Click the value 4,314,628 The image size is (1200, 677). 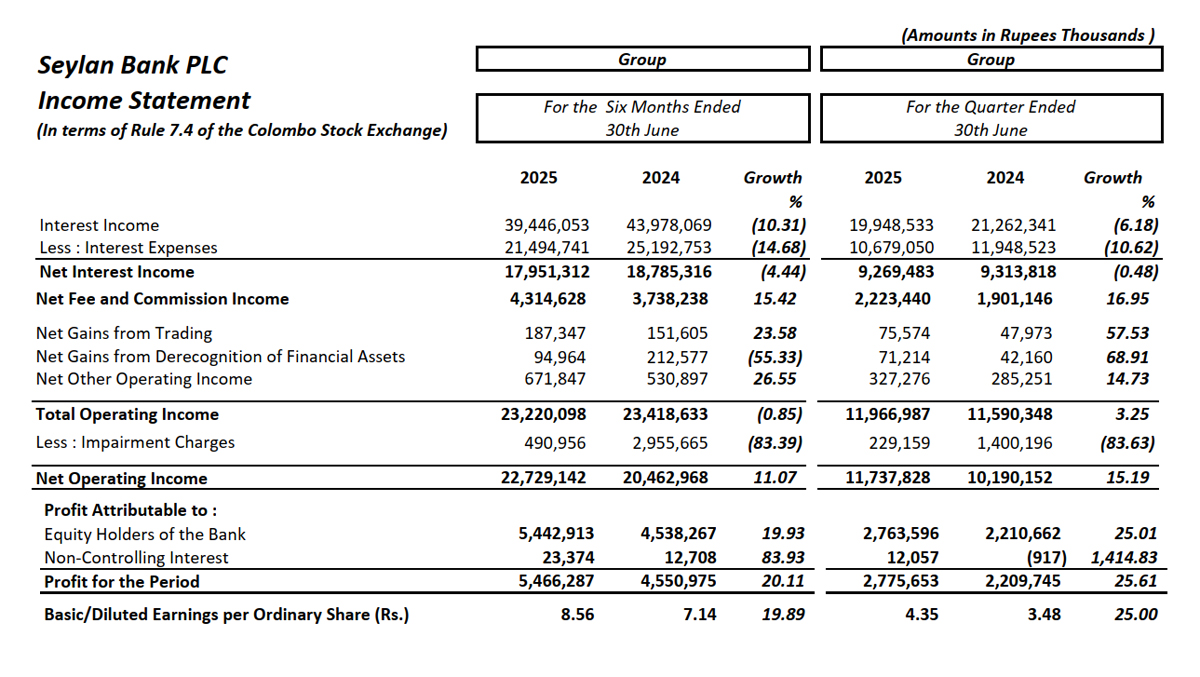coord(549,298)
